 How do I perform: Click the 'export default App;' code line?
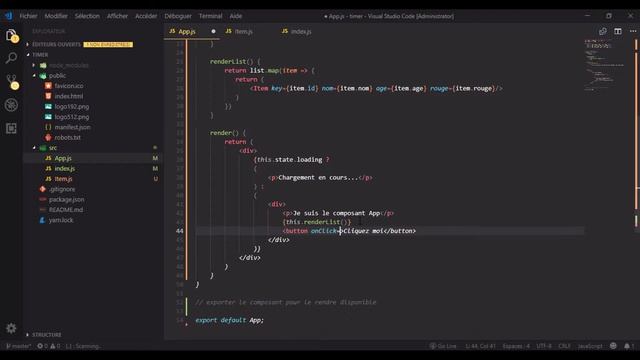pos(229,320)
